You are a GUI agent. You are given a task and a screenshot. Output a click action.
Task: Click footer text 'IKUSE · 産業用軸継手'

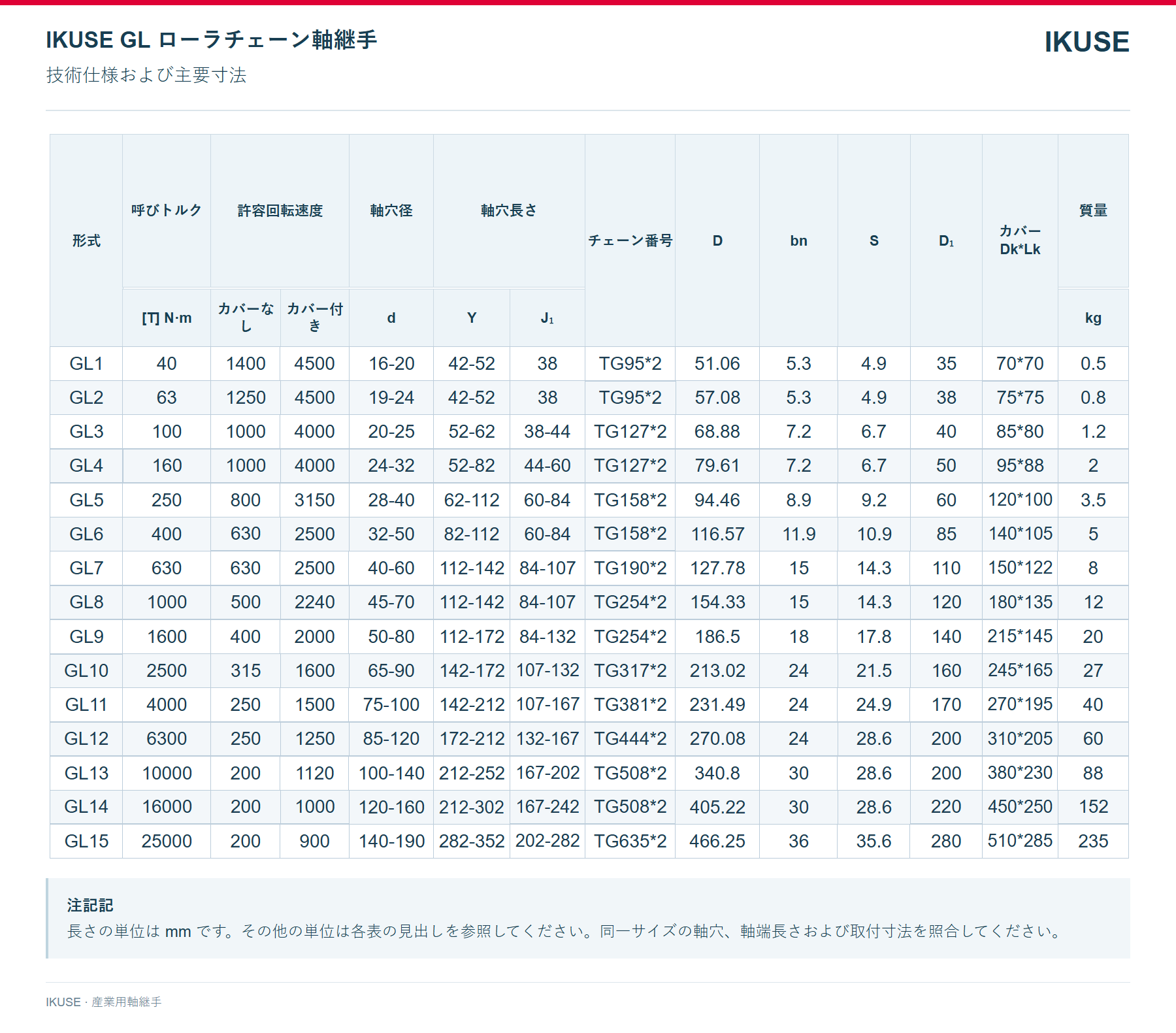pyautogui.click(x=104, y=1002)
